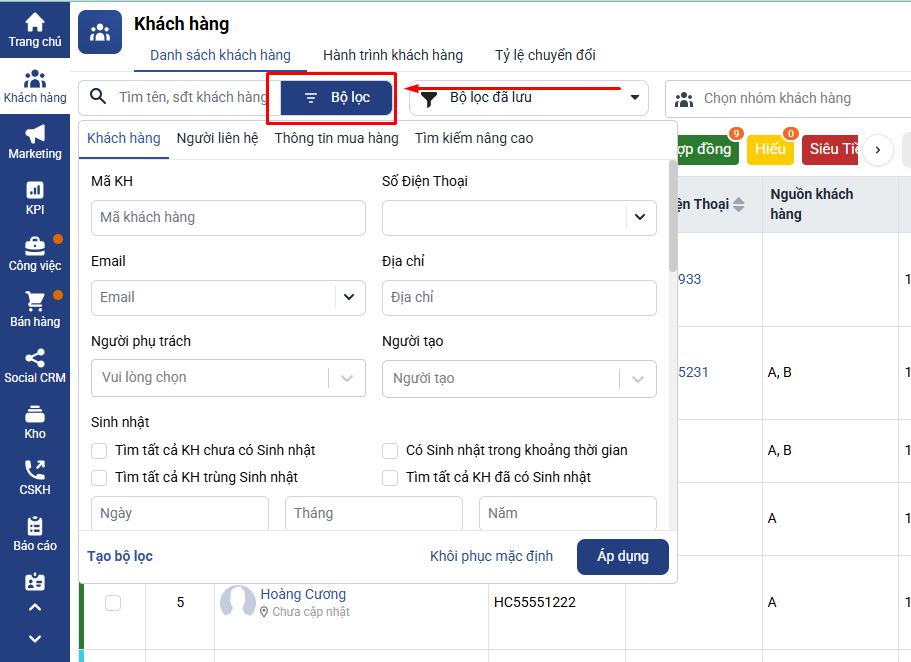This screenshot has width=911, height=662.
Task: Click the Áp dụng button
Action: [622, 556]
